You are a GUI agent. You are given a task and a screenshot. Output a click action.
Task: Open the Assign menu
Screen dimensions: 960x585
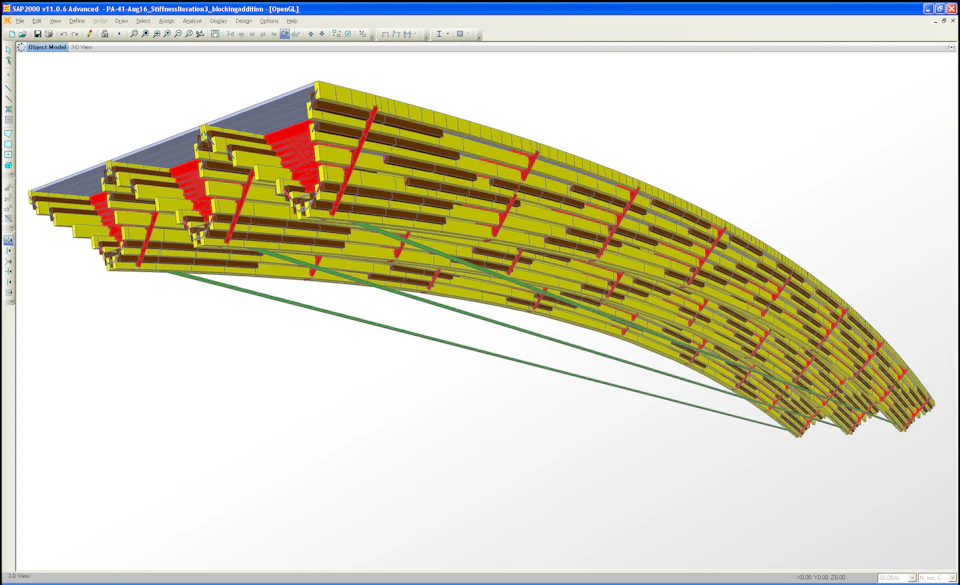167,21
